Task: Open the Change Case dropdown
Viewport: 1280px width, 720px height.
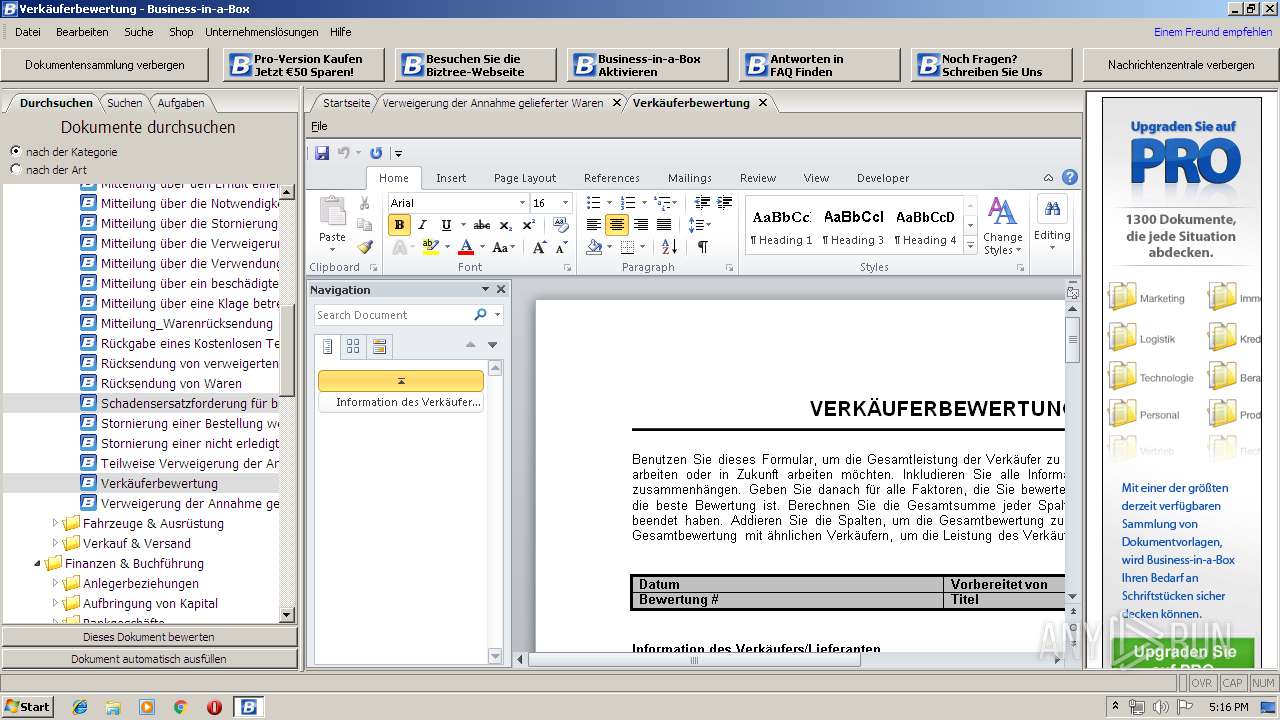Action: click(x=503, y=247)
